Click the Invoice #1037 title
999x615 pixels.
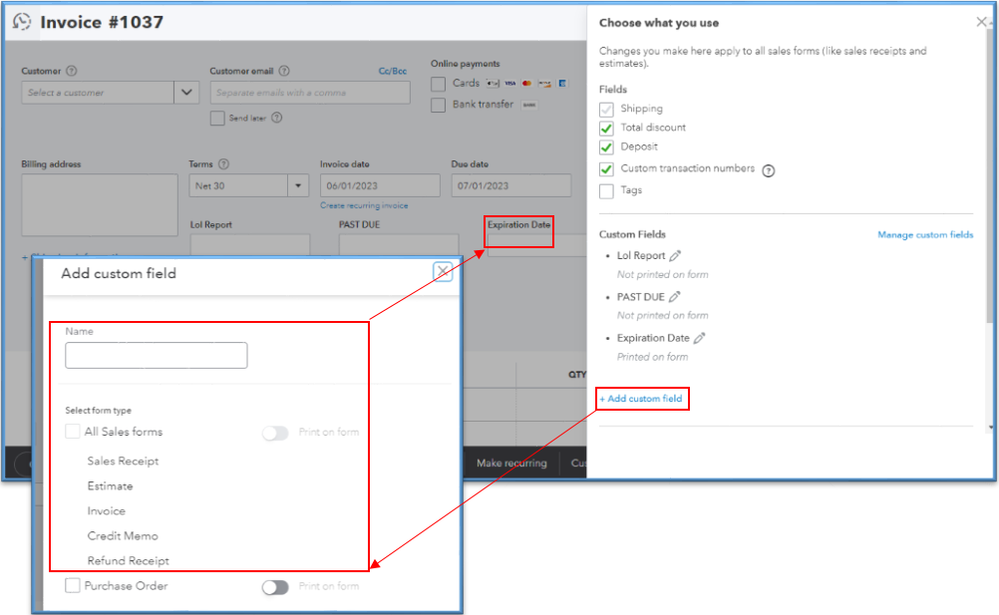[102, 22]
